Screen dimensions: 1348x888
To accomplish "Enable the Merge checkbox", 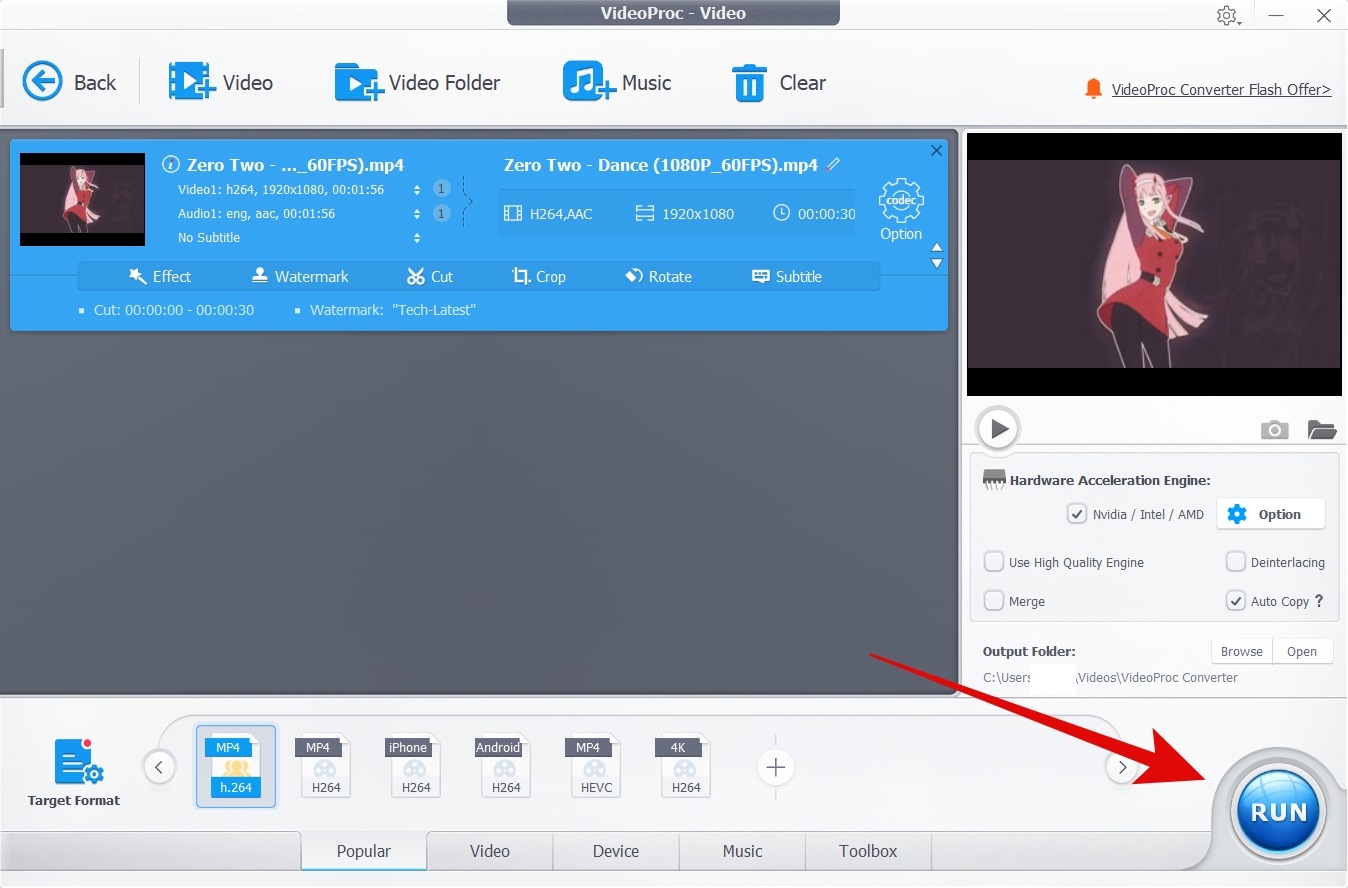I will 994,601.
